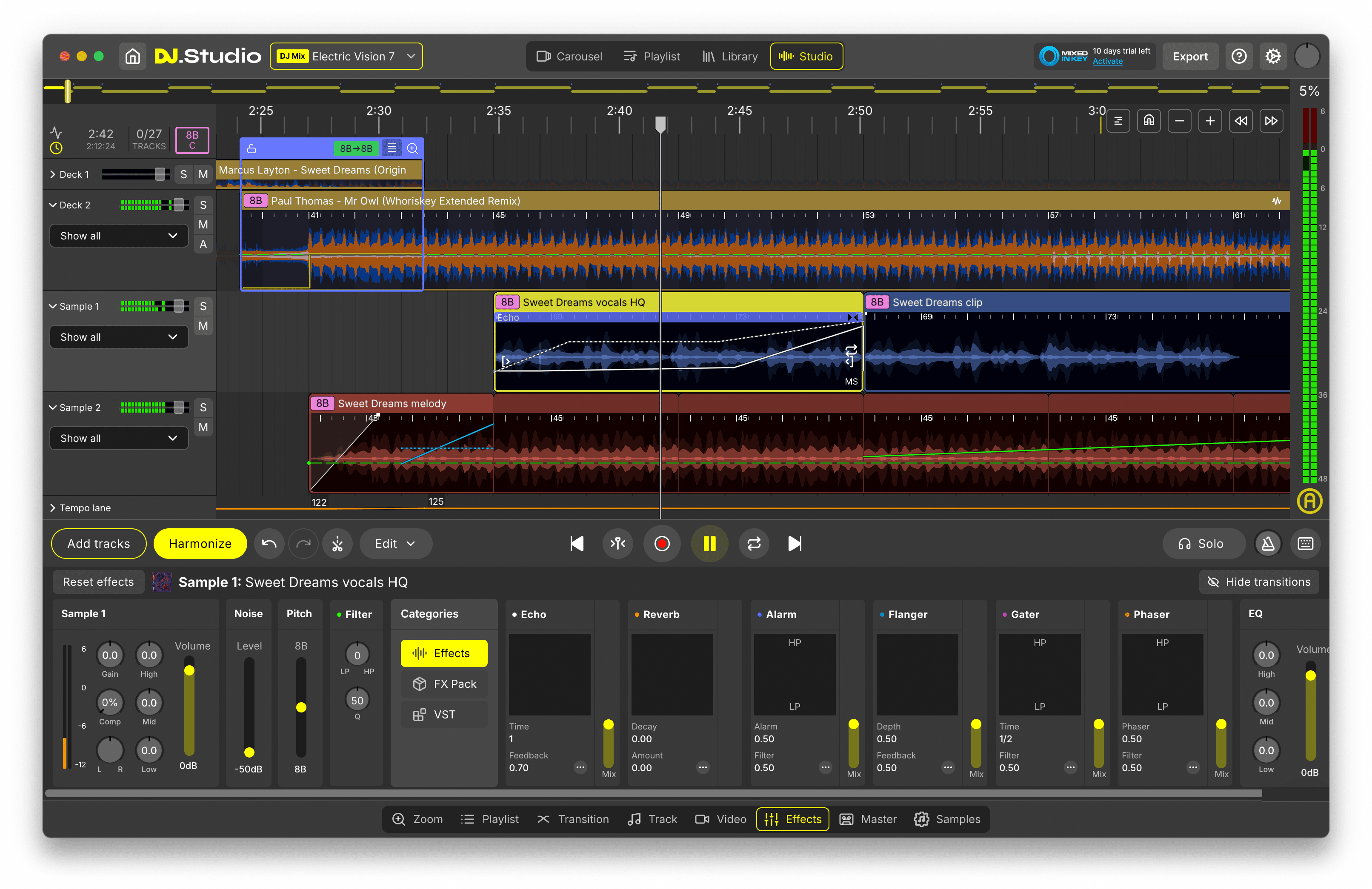Open the Transition bottom tab
Image resolution: width=1372 pixels, height=889 pixels.
tap(572, 819)
